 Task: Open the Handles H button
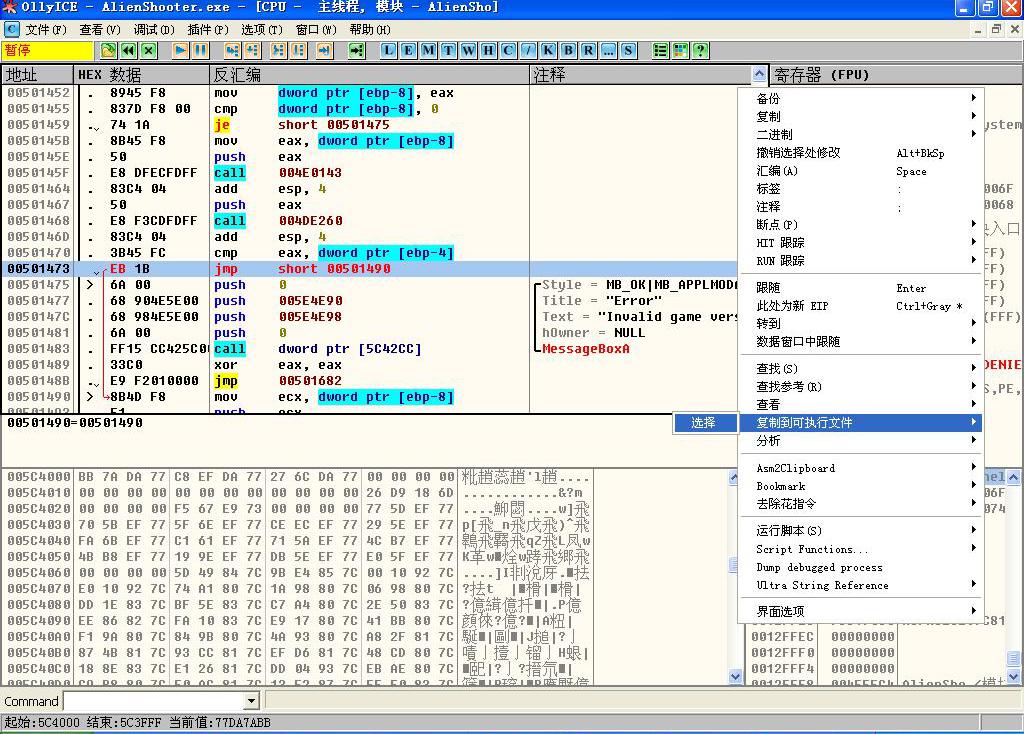488,50
